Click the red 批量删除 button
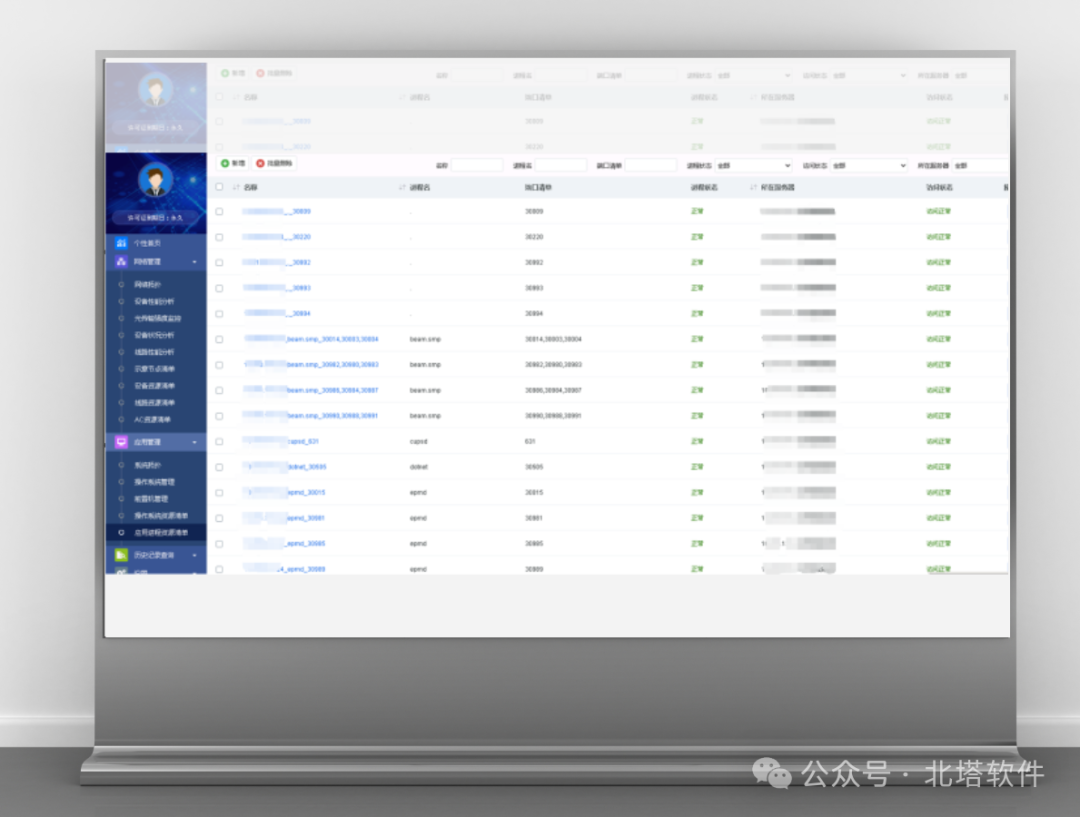This screenshot has width=1080, height=817. [274, 163]
